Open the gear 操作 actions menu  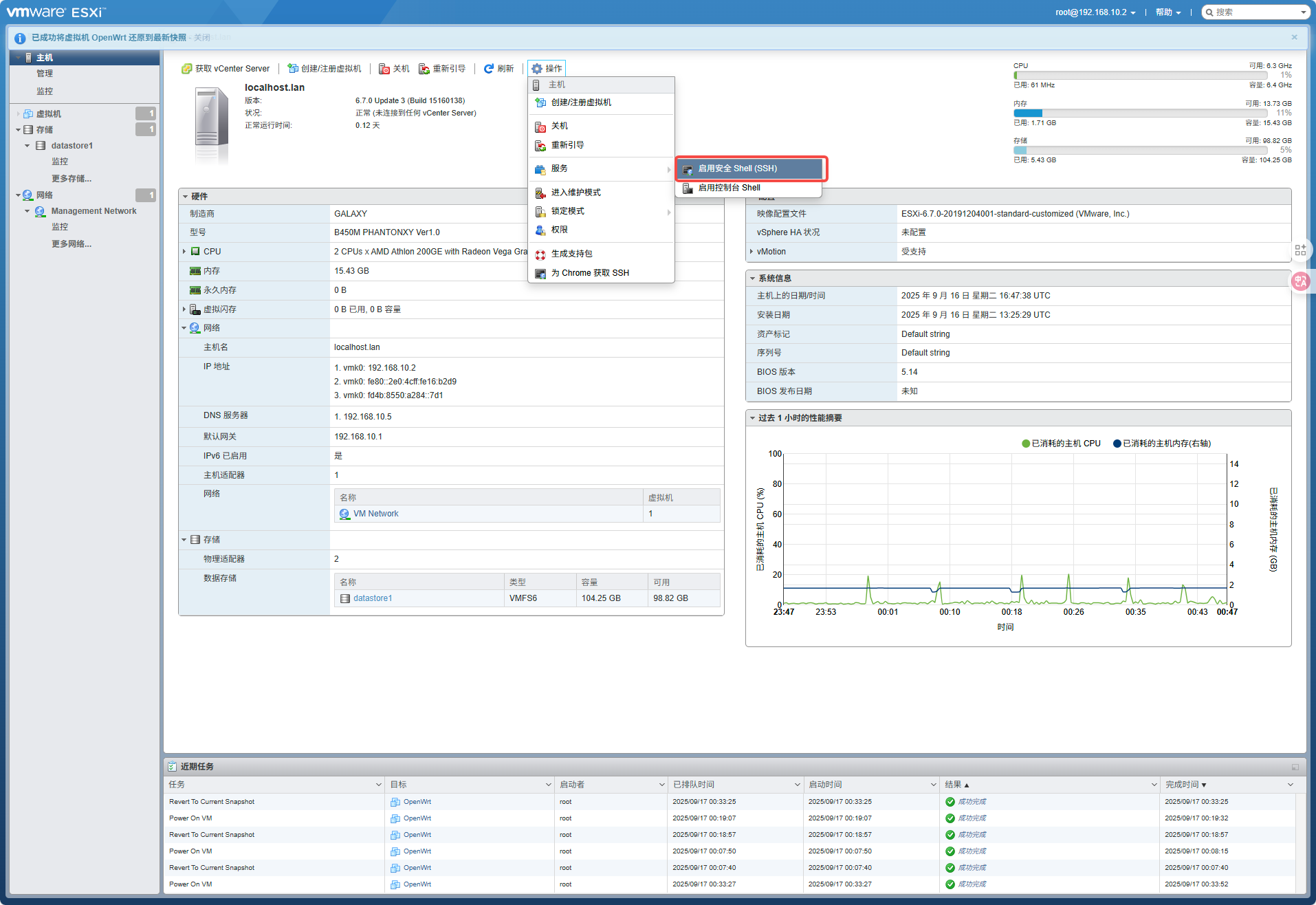click(x=547, y=69)
